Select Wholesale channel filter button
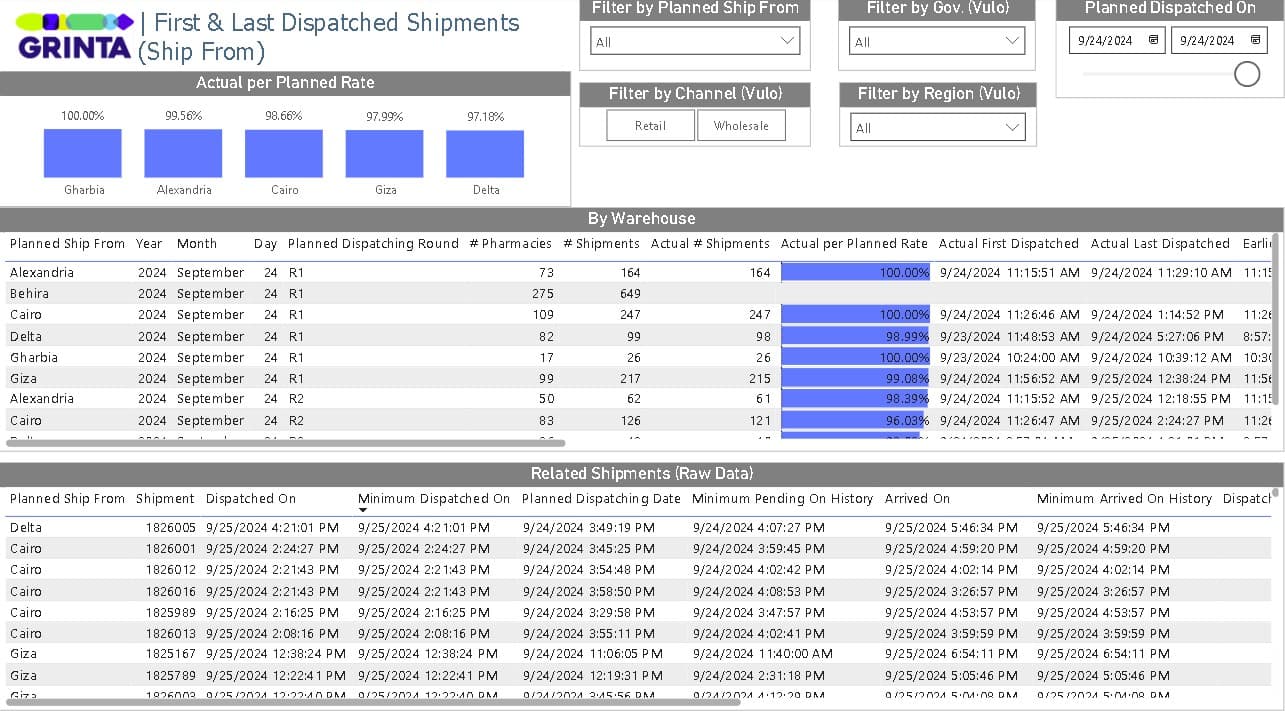 click(x=741, y=125)
